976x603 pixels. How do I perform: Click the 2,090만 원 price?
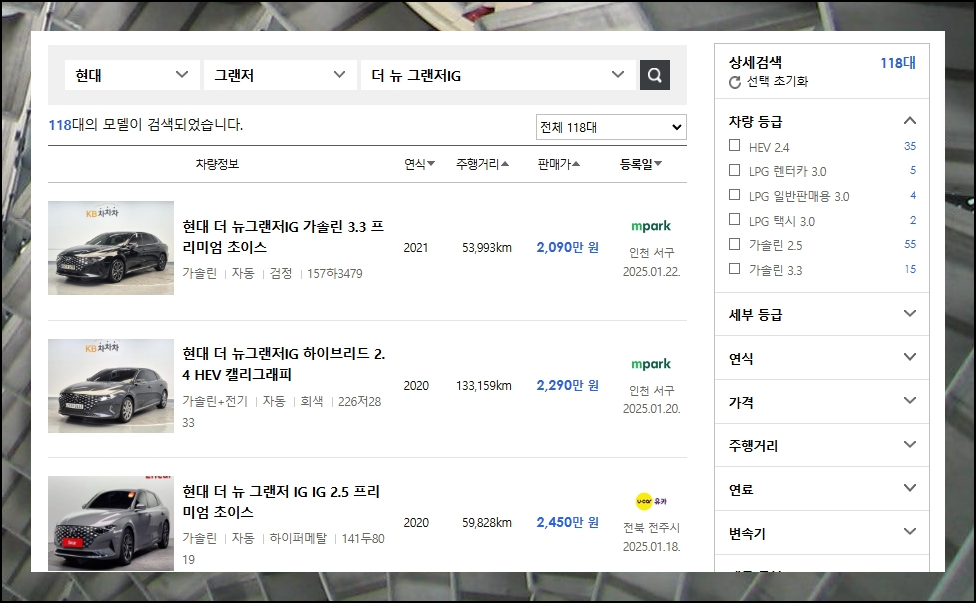(568, 248)
